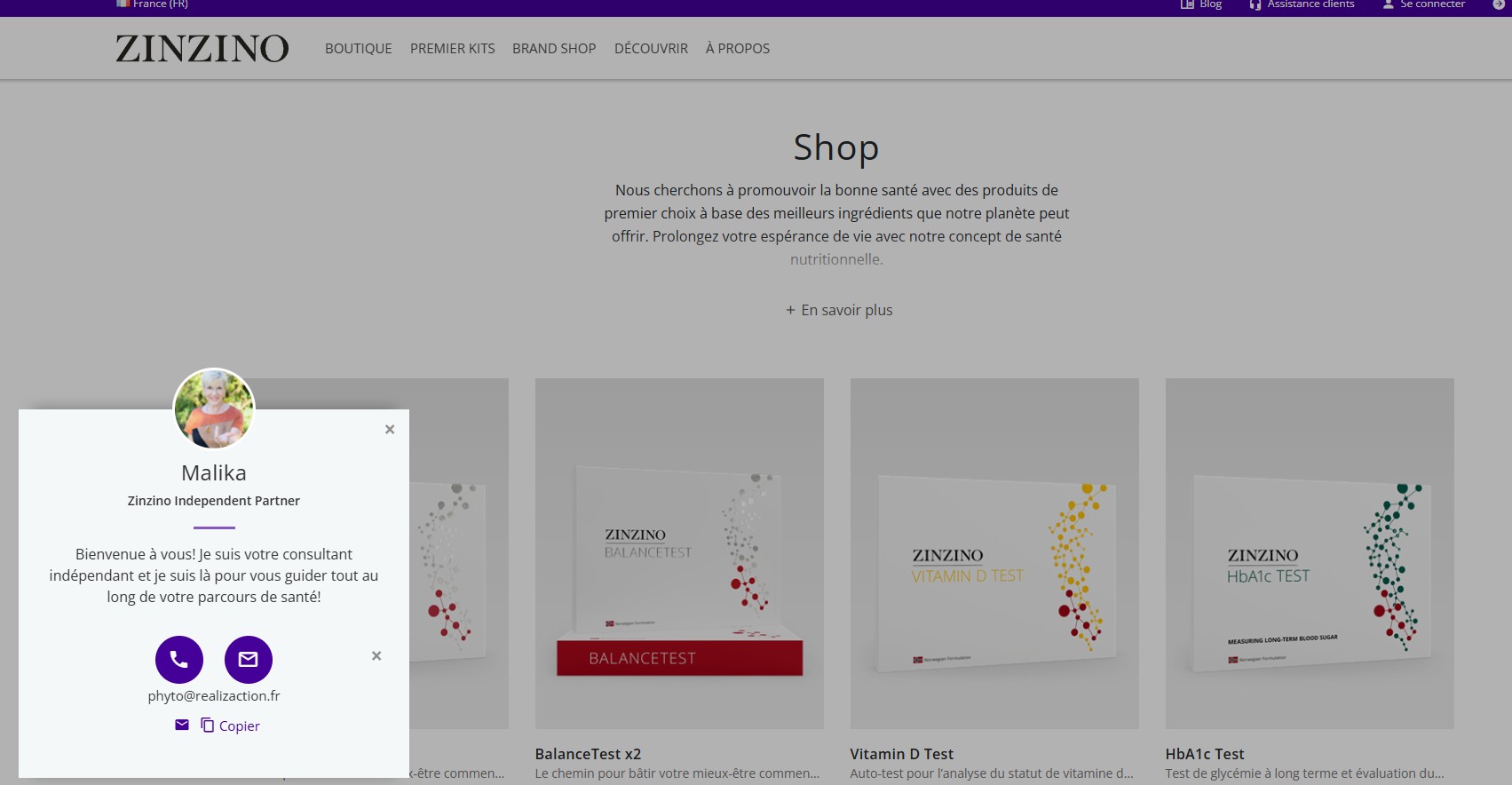Click the Assistance clients headset icon
Screen dimensions: 1512x785
[x=1255, y=4]
